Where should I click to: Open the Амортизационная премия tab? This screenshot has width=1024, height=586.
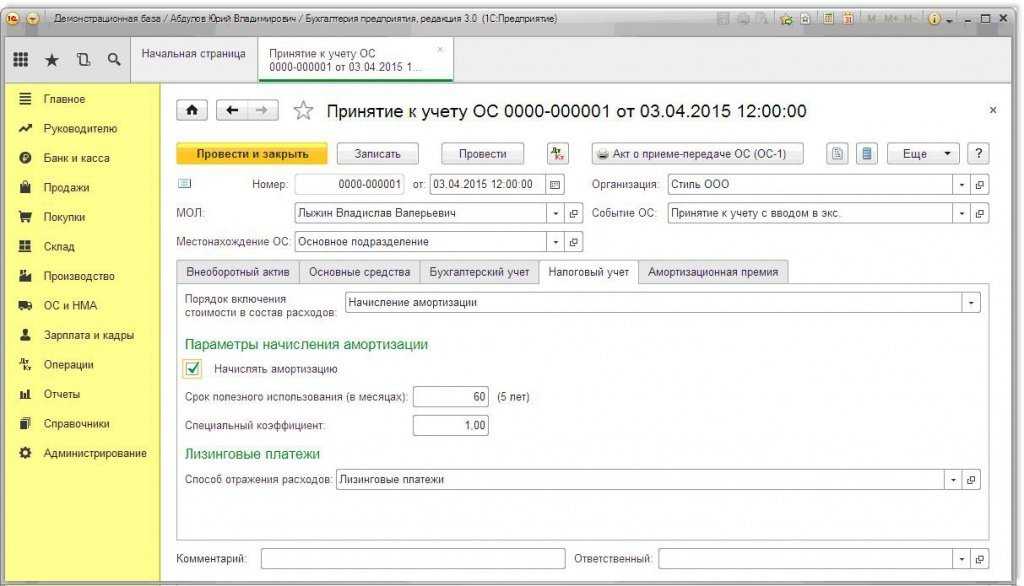[x=714, y=272]
